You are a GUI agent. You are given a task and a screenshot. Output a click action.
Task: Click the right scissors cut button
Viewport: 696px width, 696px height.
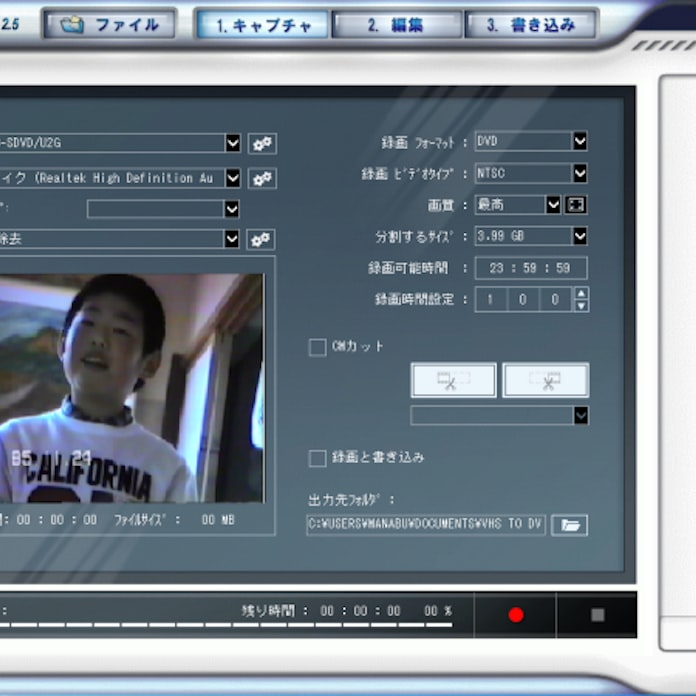[x=545, y=380]
